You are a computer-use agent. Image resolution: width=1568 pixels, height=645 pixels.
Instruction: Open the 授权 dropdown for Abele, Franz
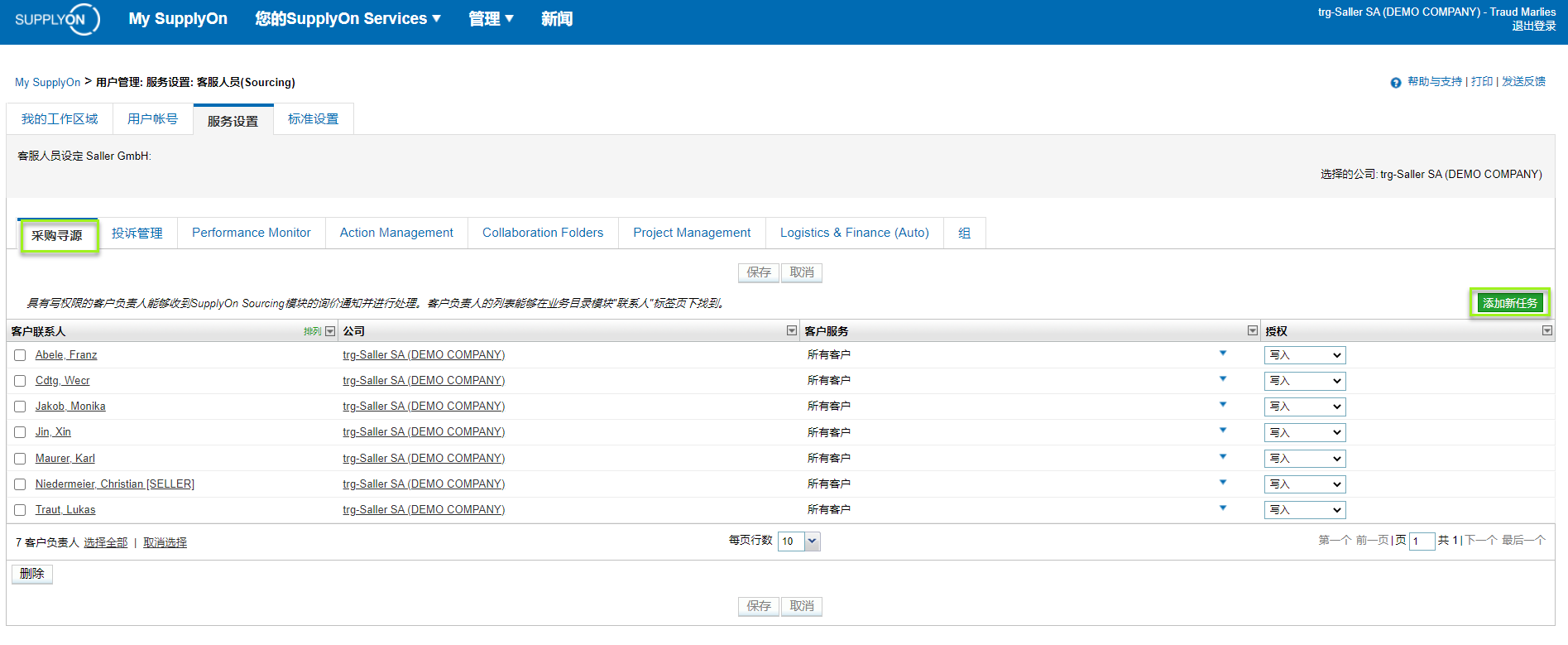(x=1305, y=355)
